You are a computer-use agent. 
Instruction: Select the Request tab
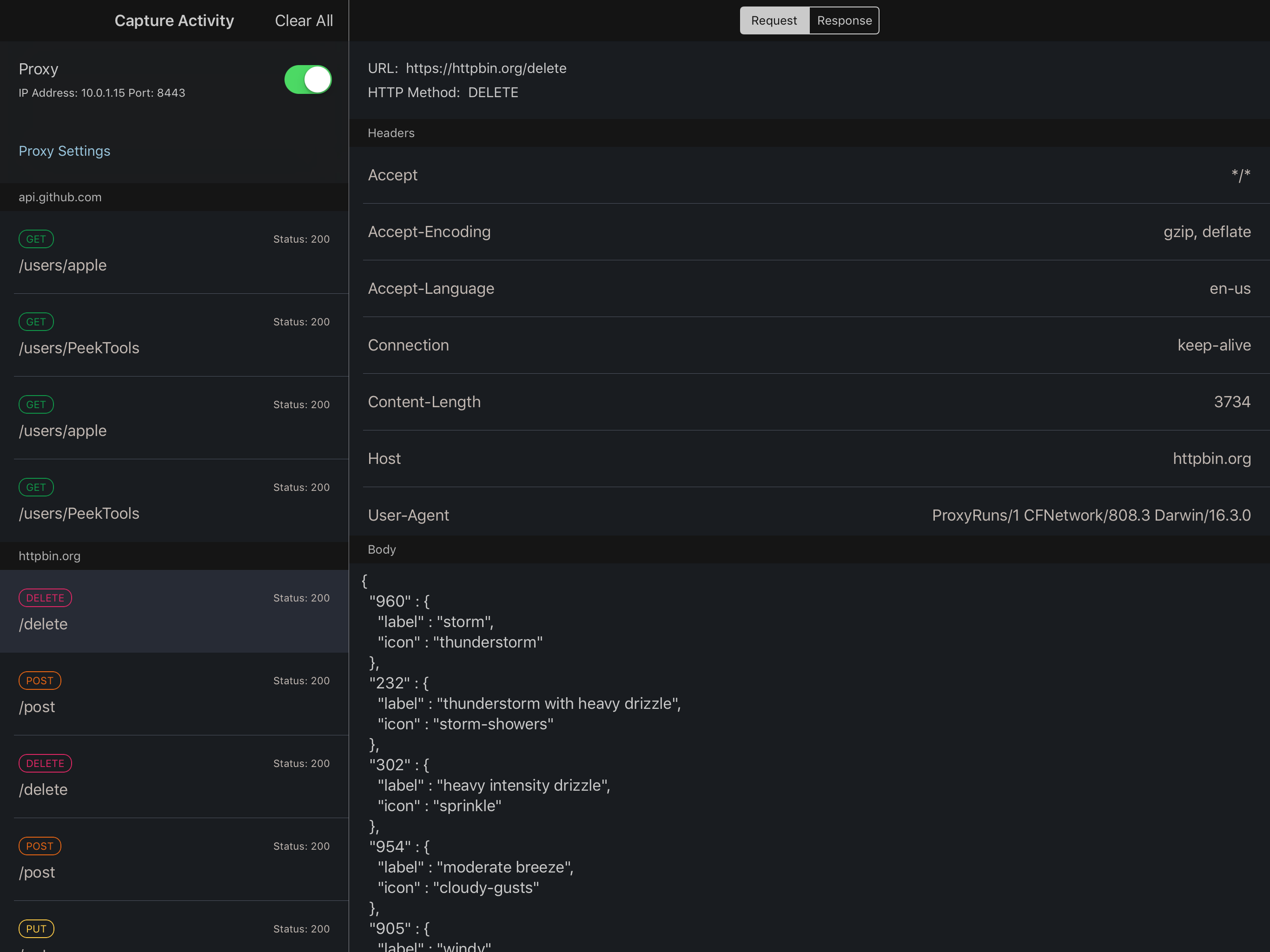pyautogui.click(x=774, y=20)
